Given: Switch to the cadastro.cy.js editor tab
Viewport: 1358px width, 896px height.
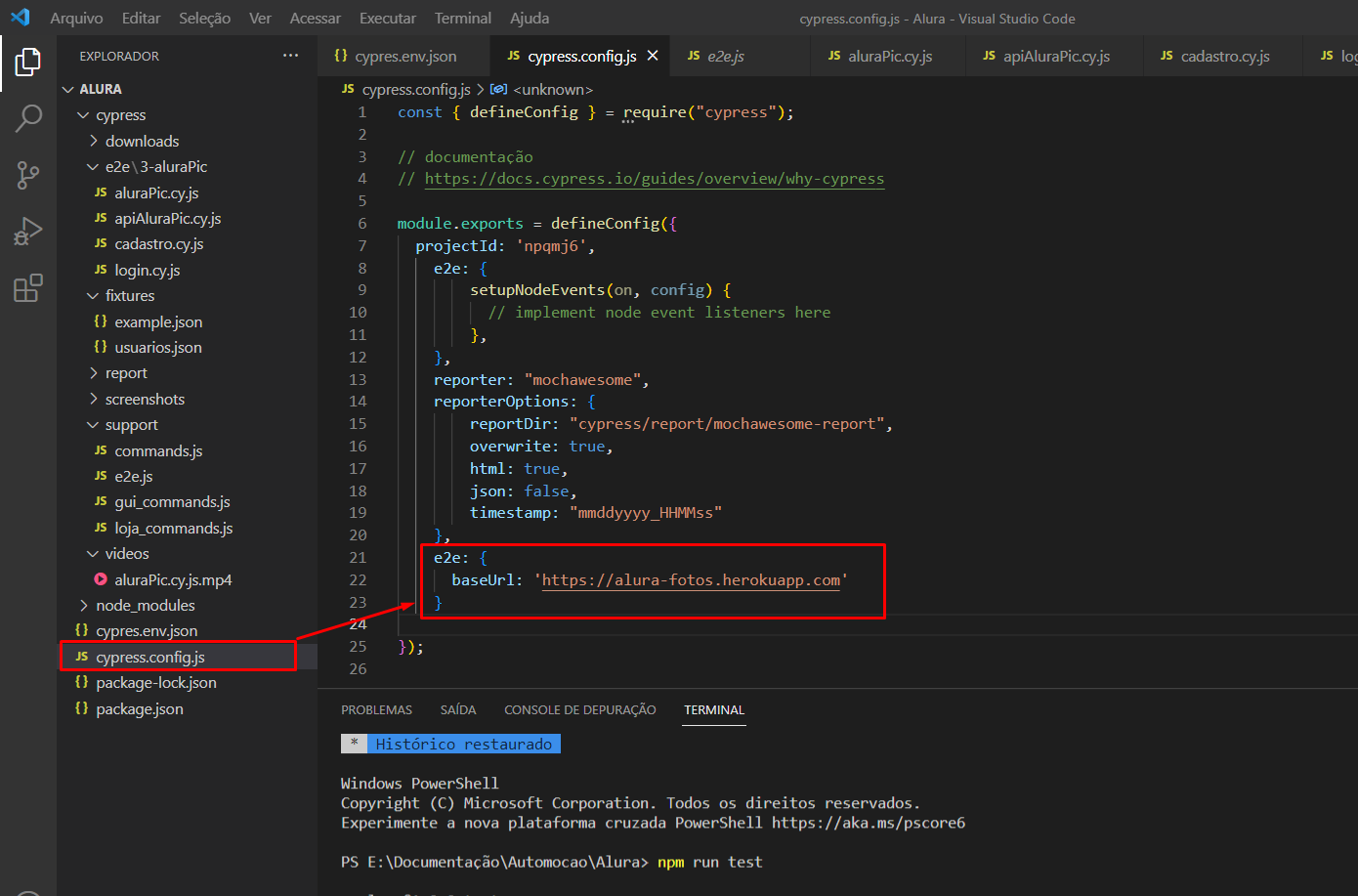Looking at the screenshot, I should [x=1225, y=56].
